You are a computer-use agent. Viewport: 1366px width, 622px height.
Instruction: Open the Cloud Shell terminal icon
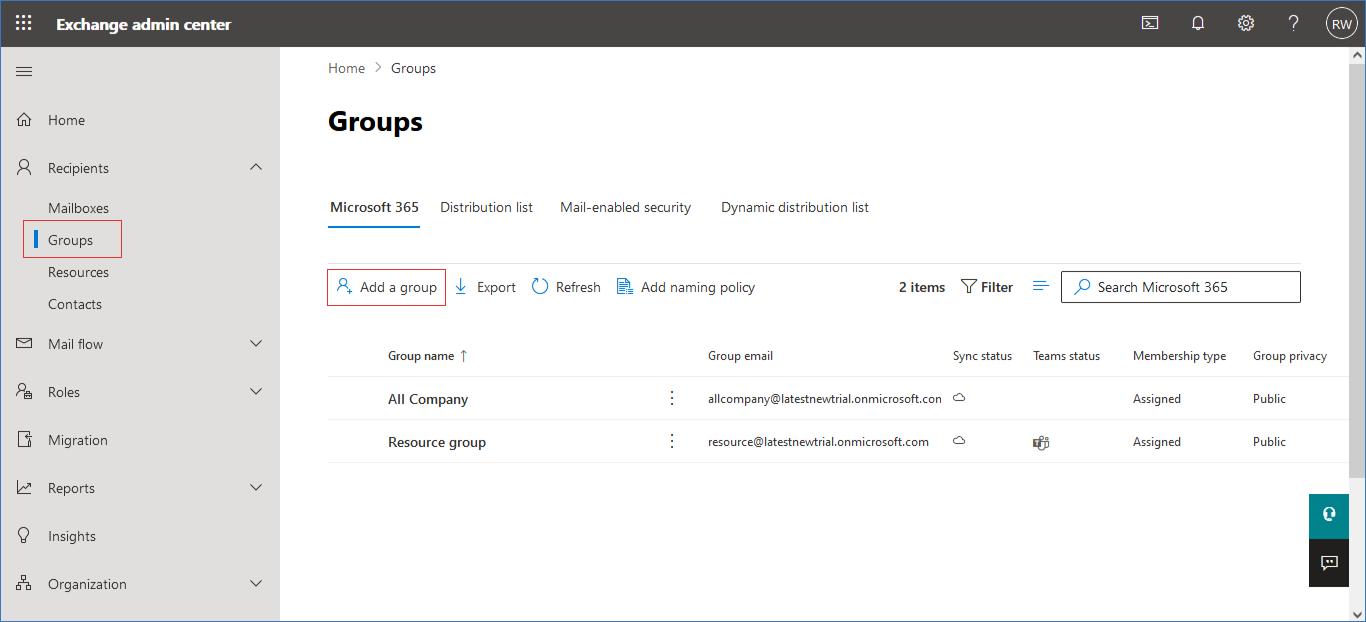1150,23
